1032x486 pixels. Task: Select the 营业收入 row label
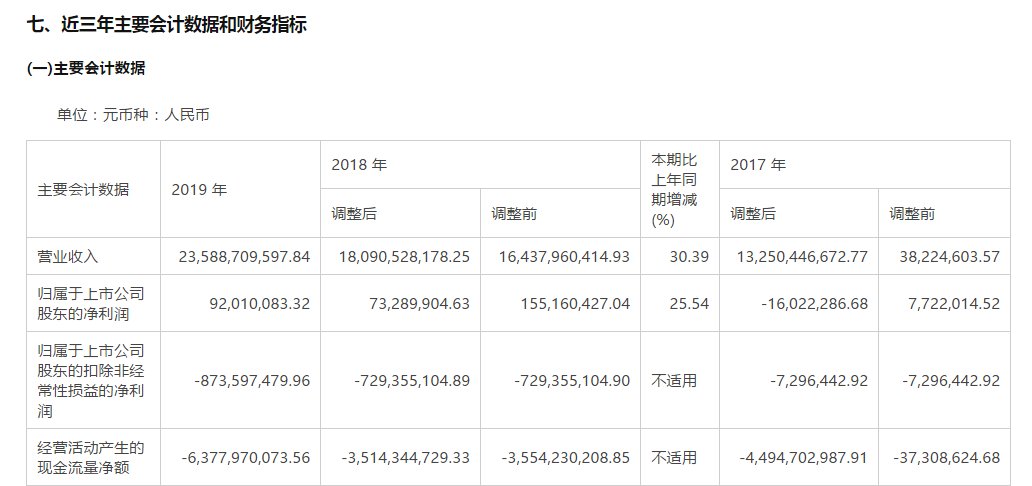coord(68,257)
